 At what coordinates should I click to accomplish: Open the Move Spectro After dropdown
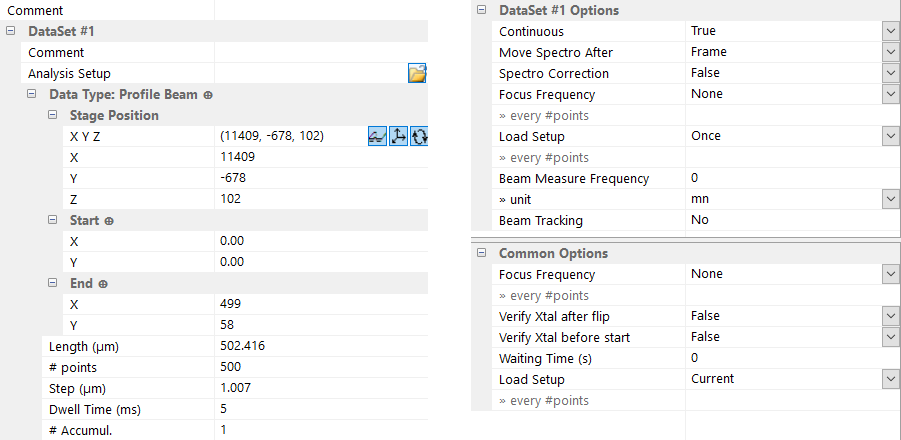[890, 52]
